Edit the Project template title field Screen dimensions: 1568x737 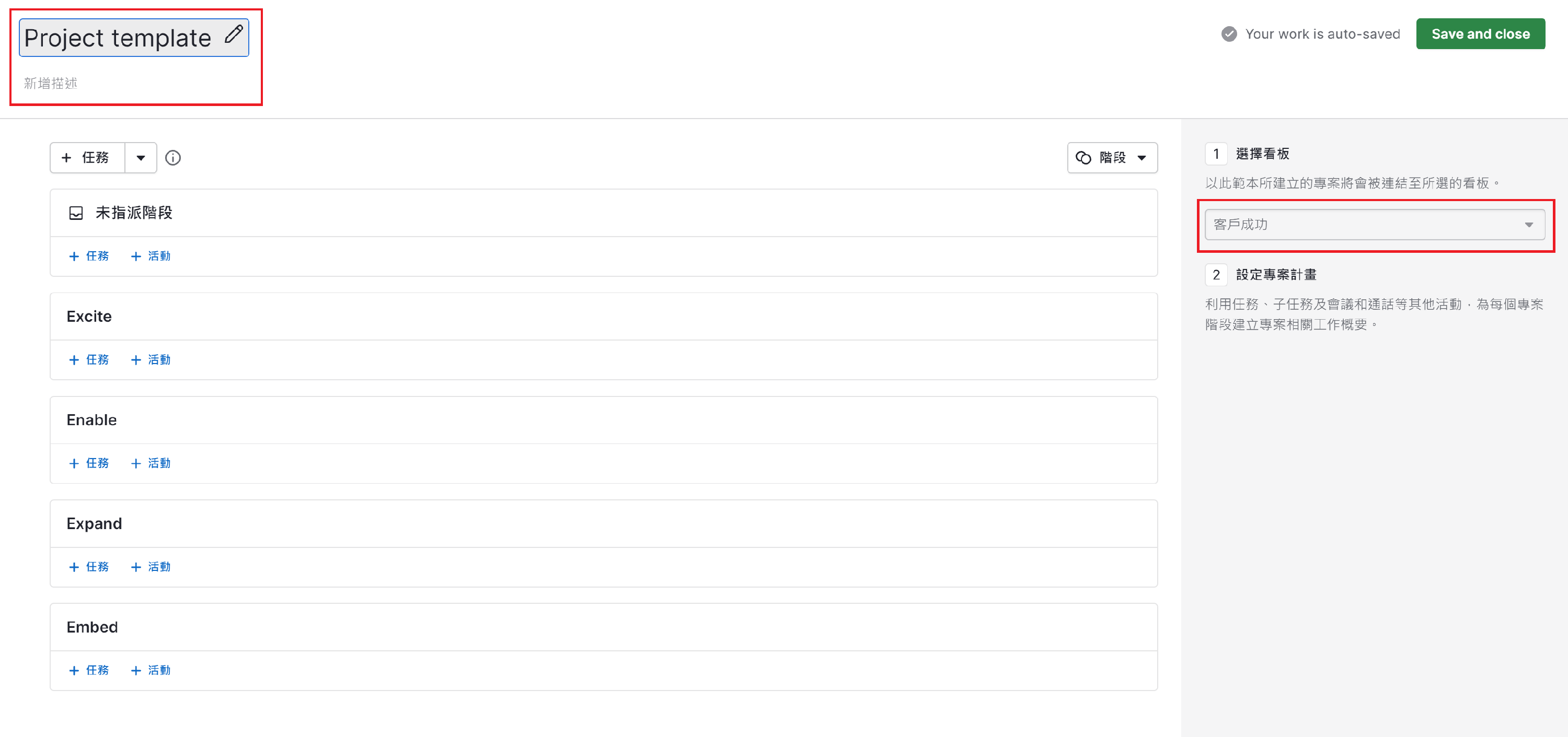coord(118,38)
